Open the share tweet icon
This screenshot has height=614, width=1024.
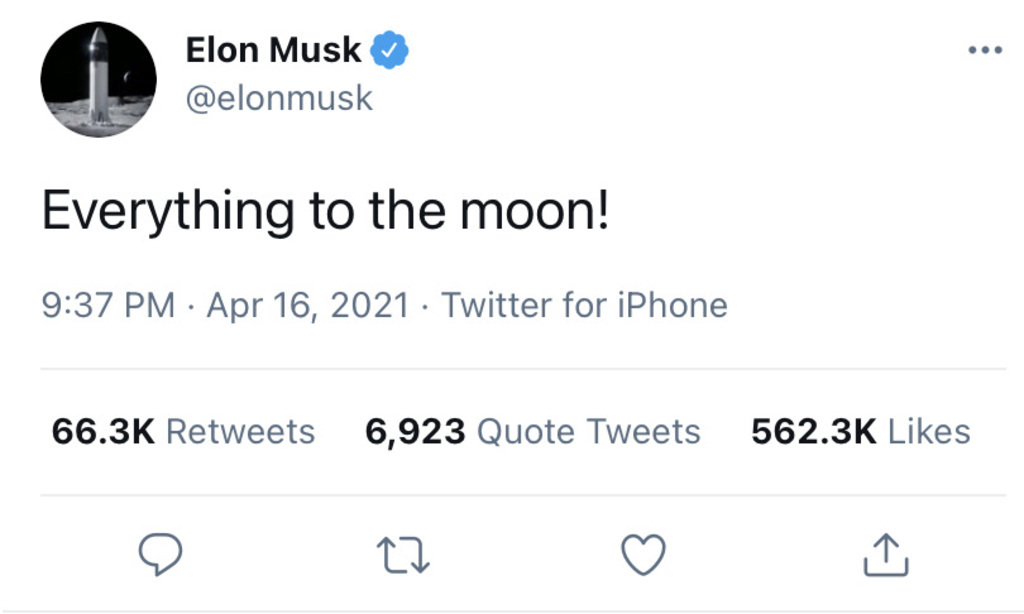coord(885,555)
